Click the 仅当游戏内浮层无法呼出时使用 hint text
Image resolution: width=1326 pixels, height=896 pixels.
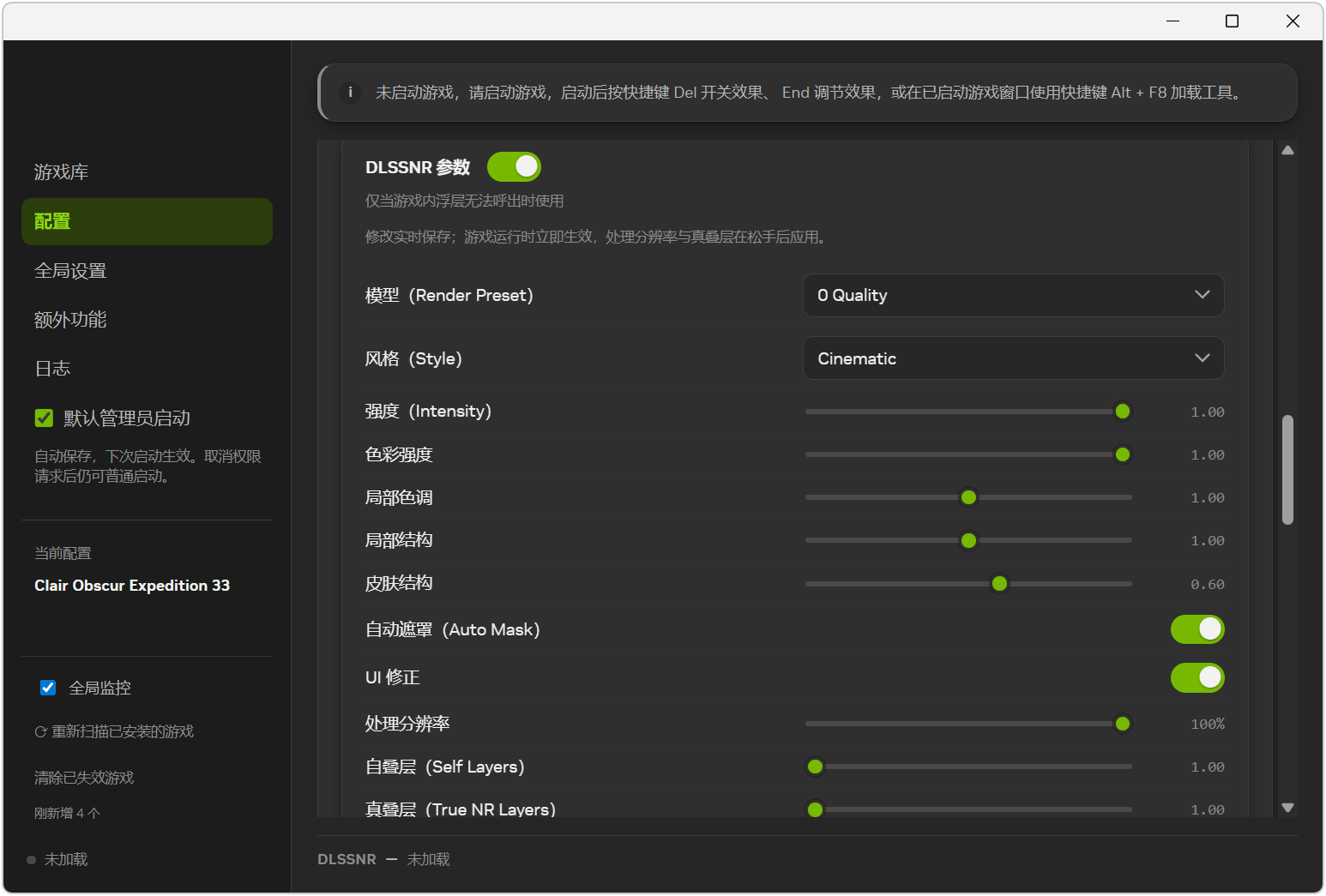[464, 201]
